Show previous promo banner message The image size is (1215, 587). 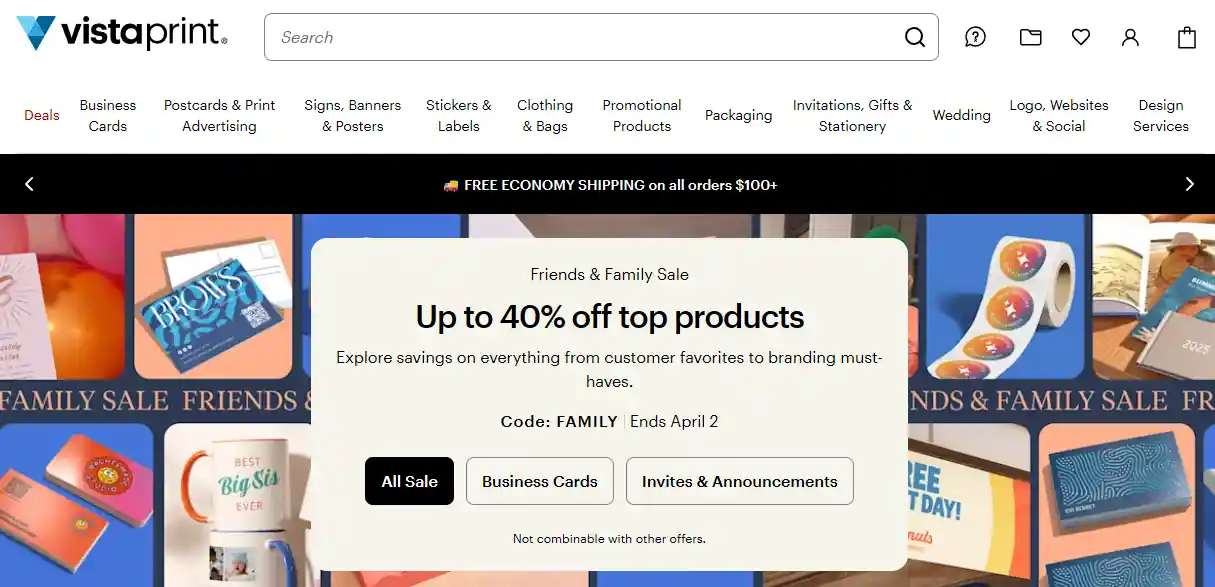click(29, 184)
